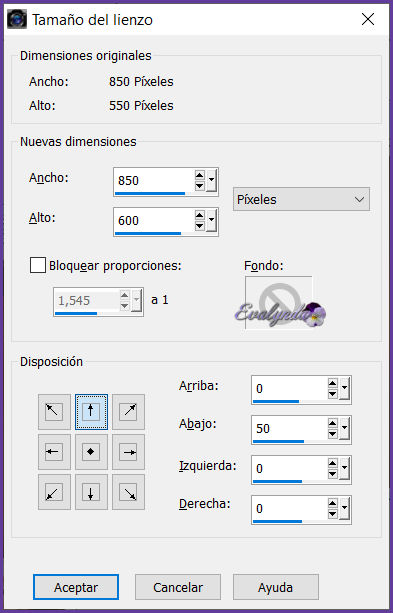Select the bottom-right placement arrow
Viewport: 393px width, 613px height.
point(128,492)
